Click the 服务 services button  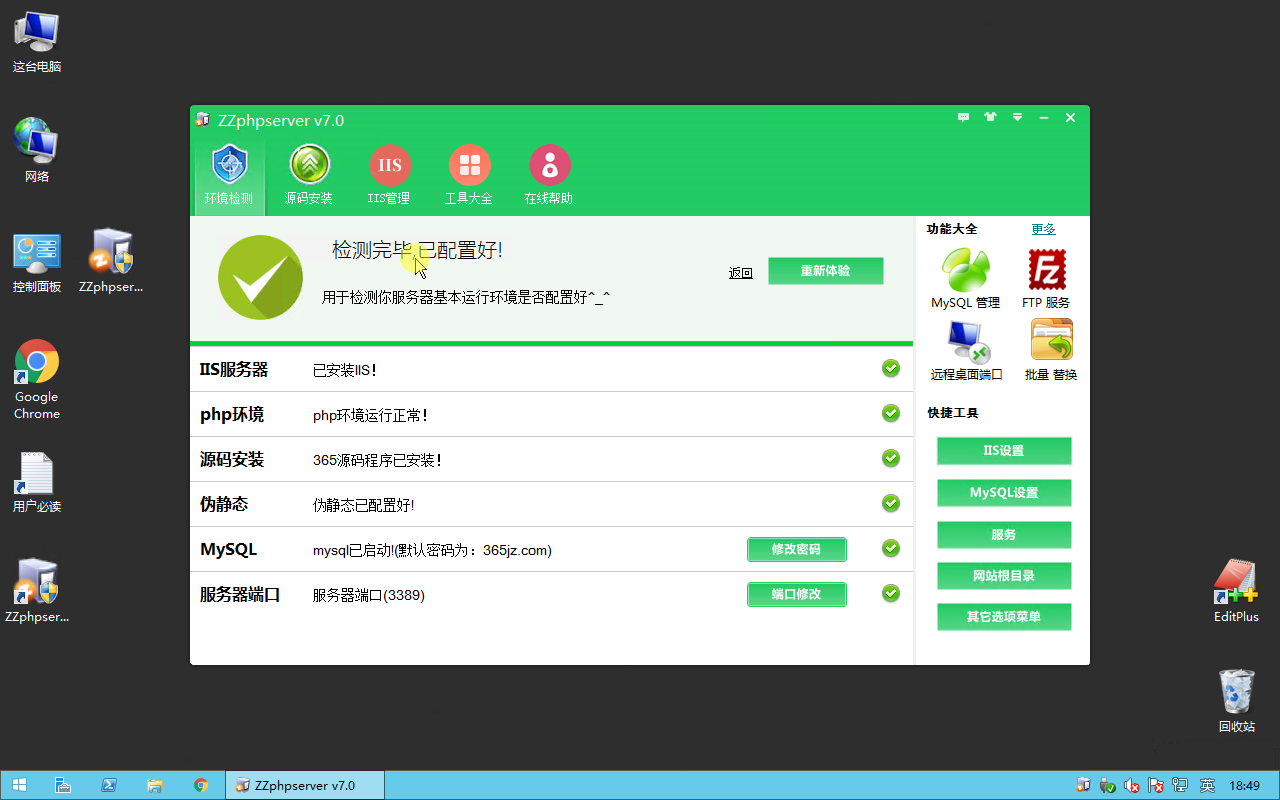pos(1004,535)
